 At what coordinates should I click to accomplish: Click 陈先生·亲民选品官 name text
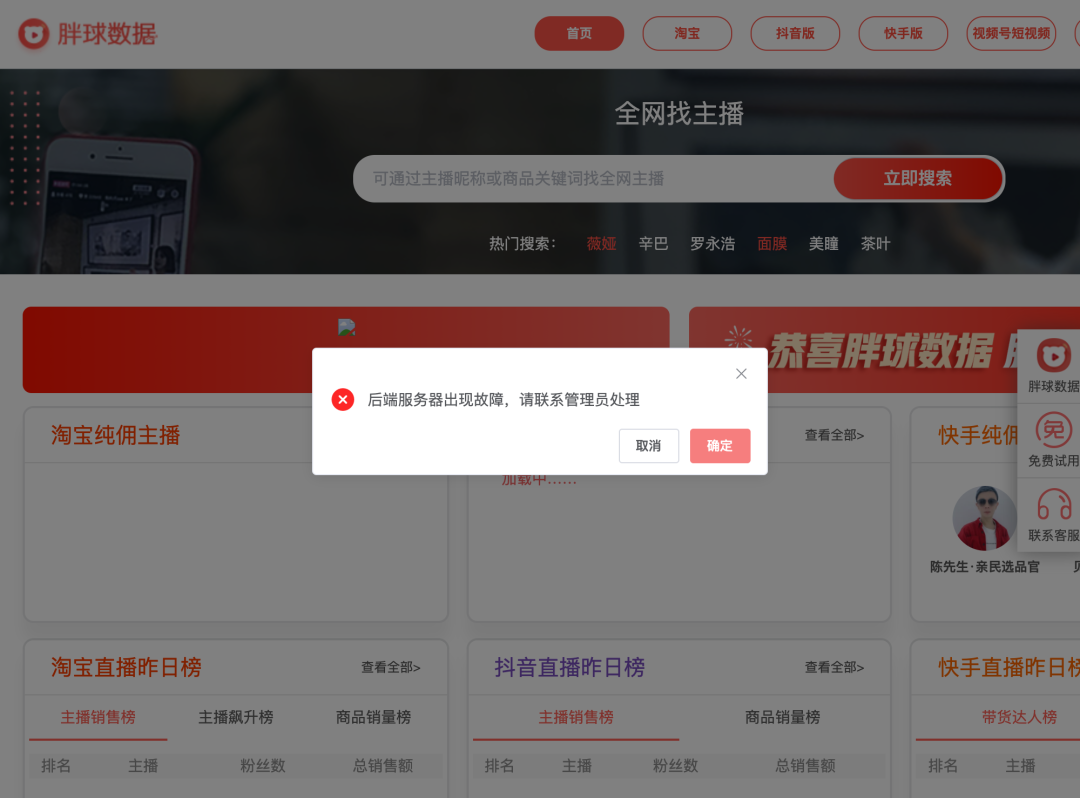coord(985,567)
